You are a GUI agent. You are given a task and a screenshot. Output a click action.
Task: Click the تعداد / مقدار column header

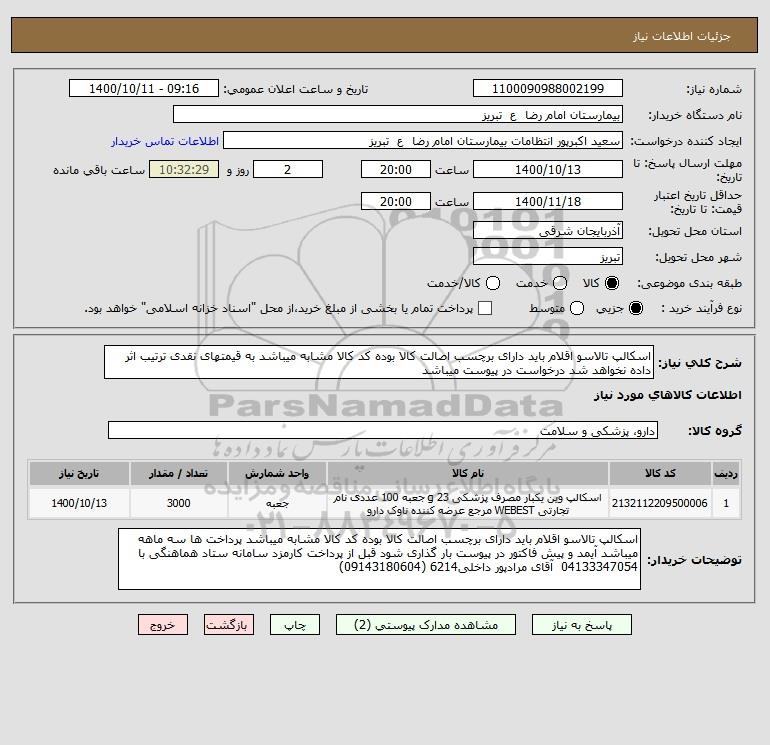(179, 473)
